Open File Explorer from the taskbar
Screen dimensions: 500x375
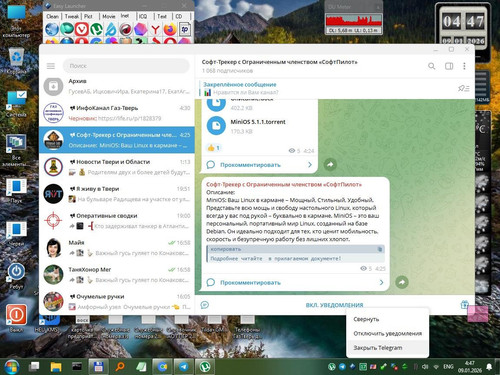point(56,367)
